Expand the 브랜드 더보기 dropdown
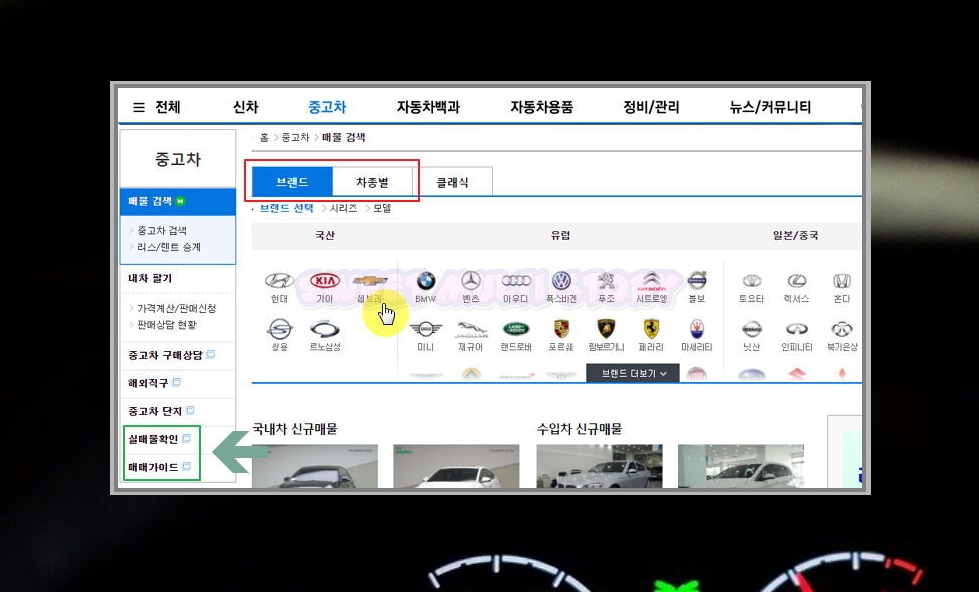The height and width of the screenshot is (592, 979). click(x=632, y=373)
